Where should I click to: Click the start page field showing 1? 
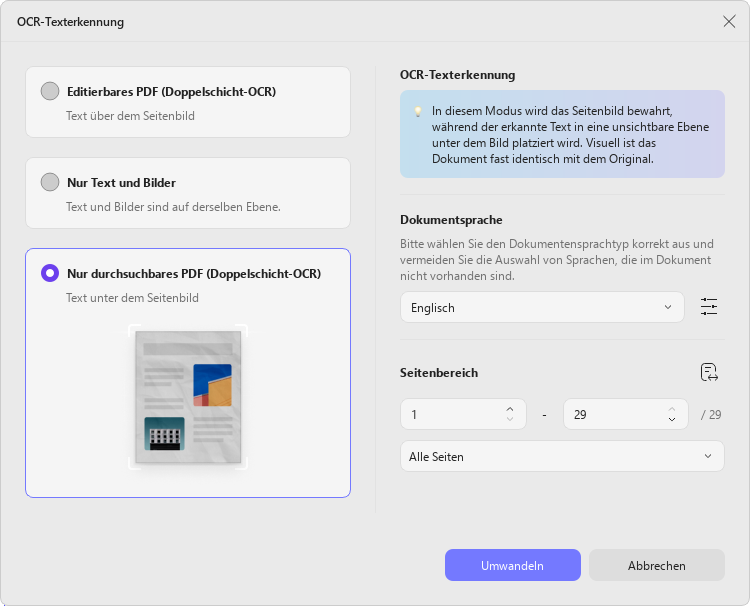[x=463, y=414]
